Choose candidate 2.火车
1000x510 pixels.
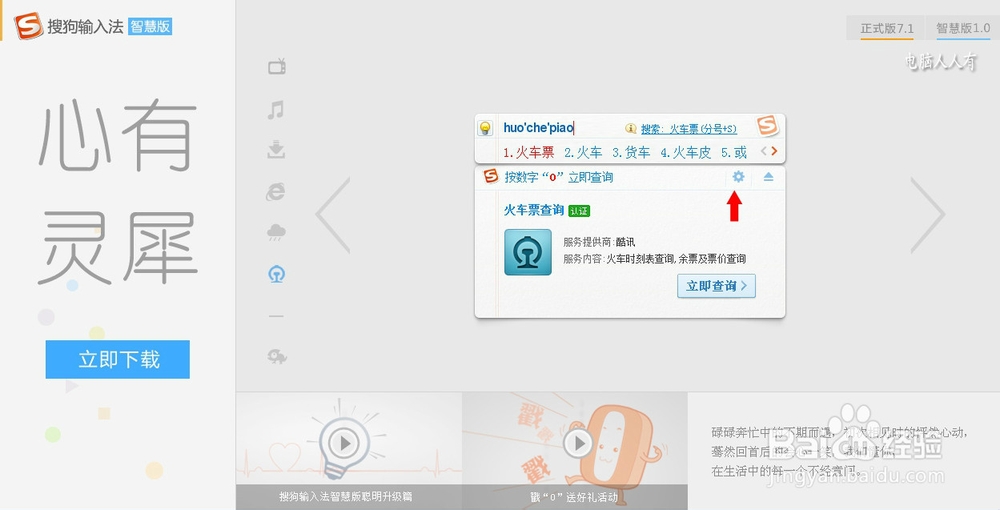point(583,153)
